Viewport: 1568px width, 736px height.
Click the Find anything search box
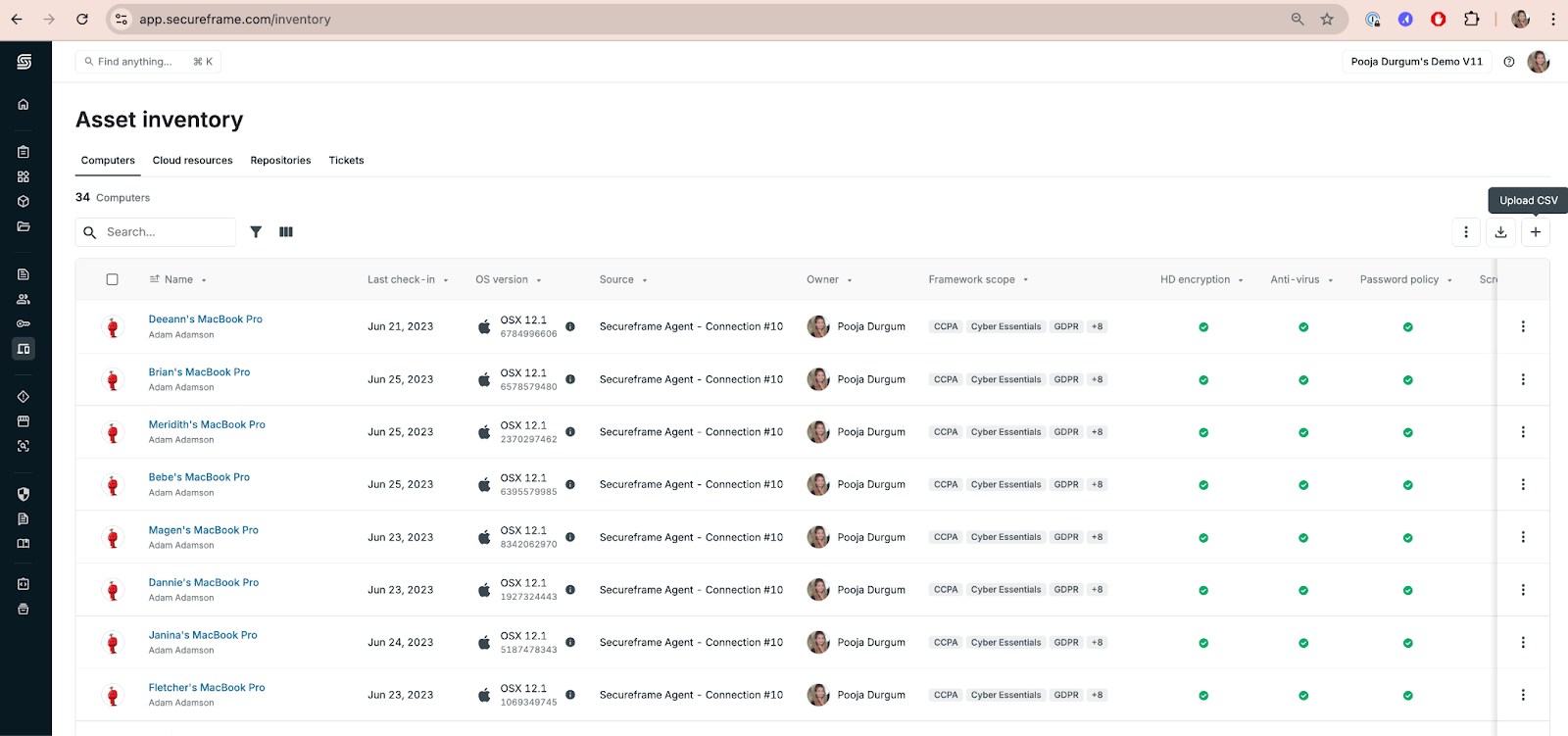pyautogui.click(x=148, y=62)
